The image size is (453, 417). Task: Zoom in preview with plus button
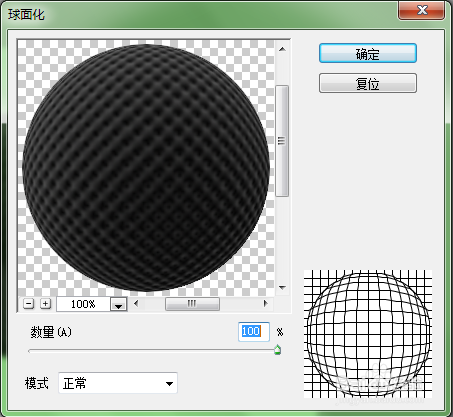[x=45, y=304]
